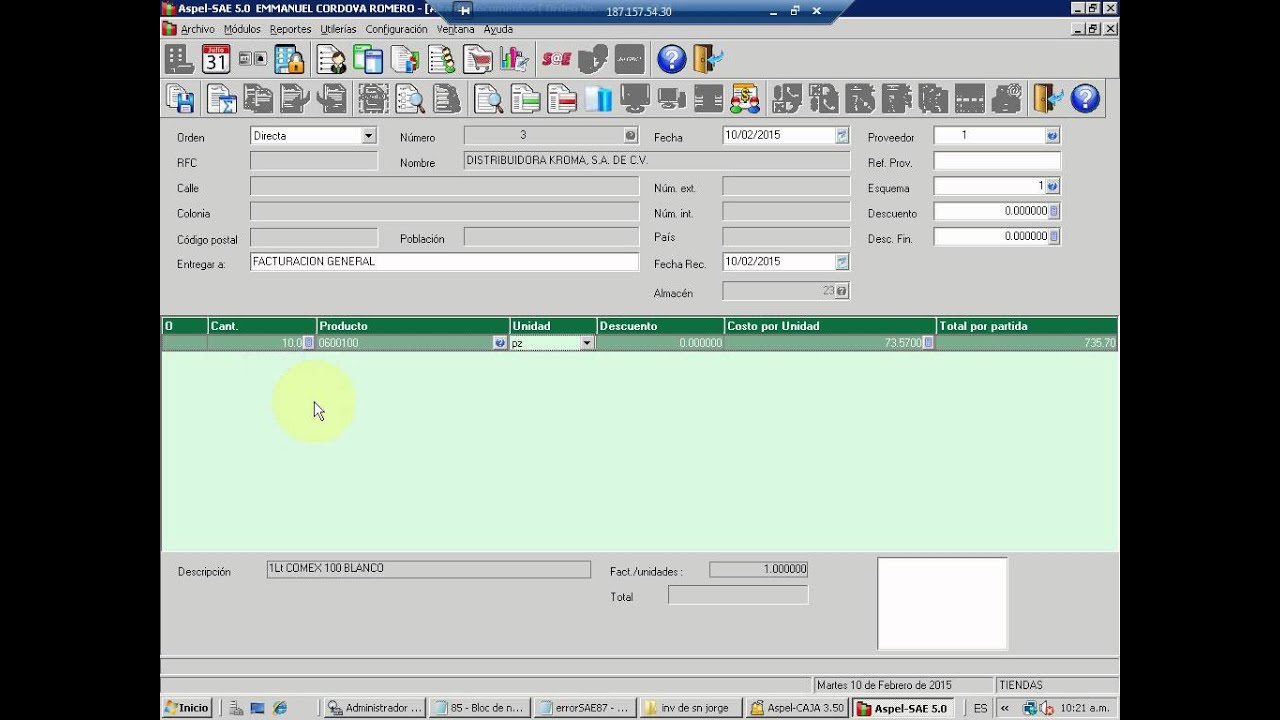The height and width of the screenshot is (720, 1280).
Task: Click the calendar icon showing 31
Action: tap(216, 59)
